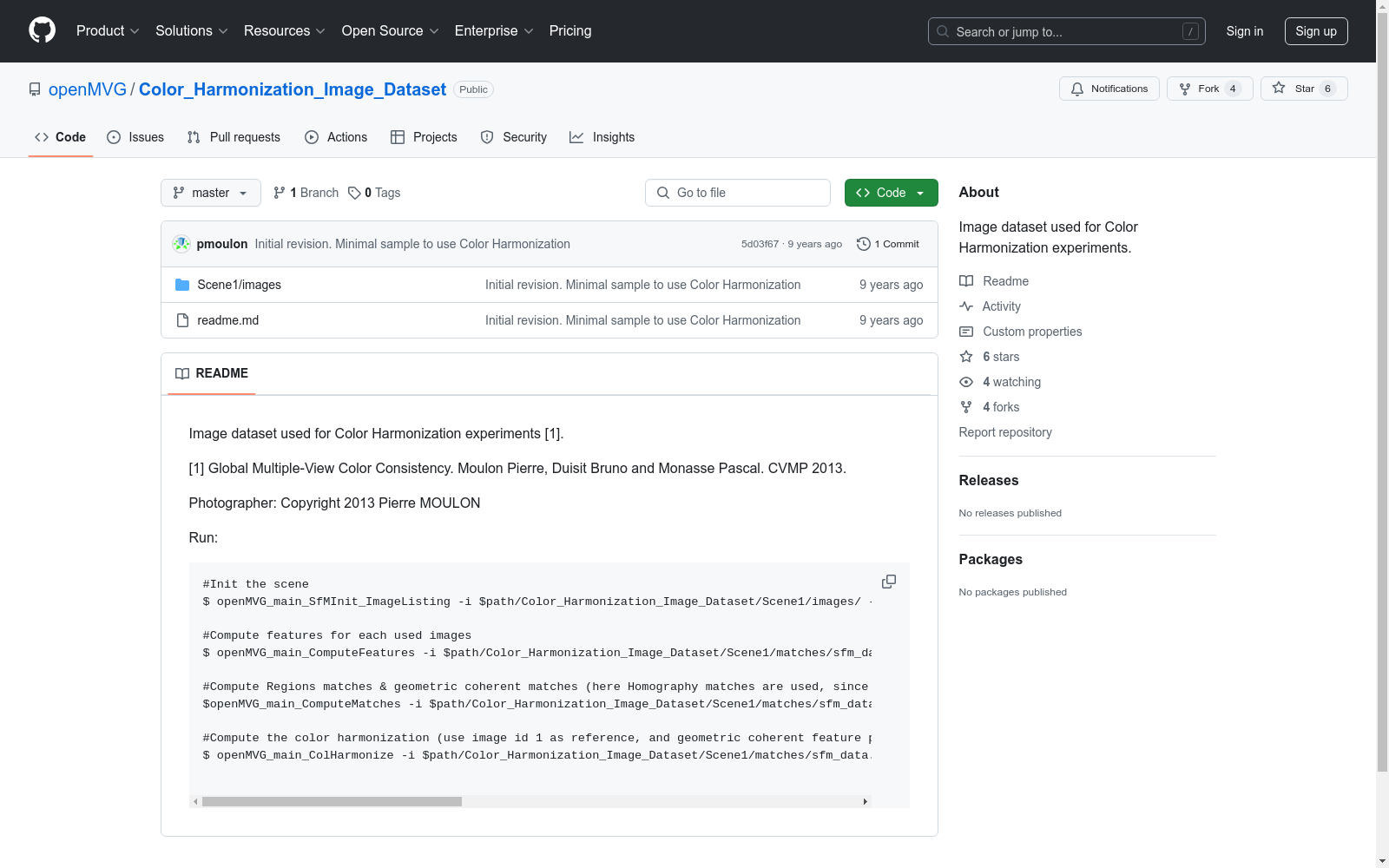View the 0 Tags list

point(374,193)
